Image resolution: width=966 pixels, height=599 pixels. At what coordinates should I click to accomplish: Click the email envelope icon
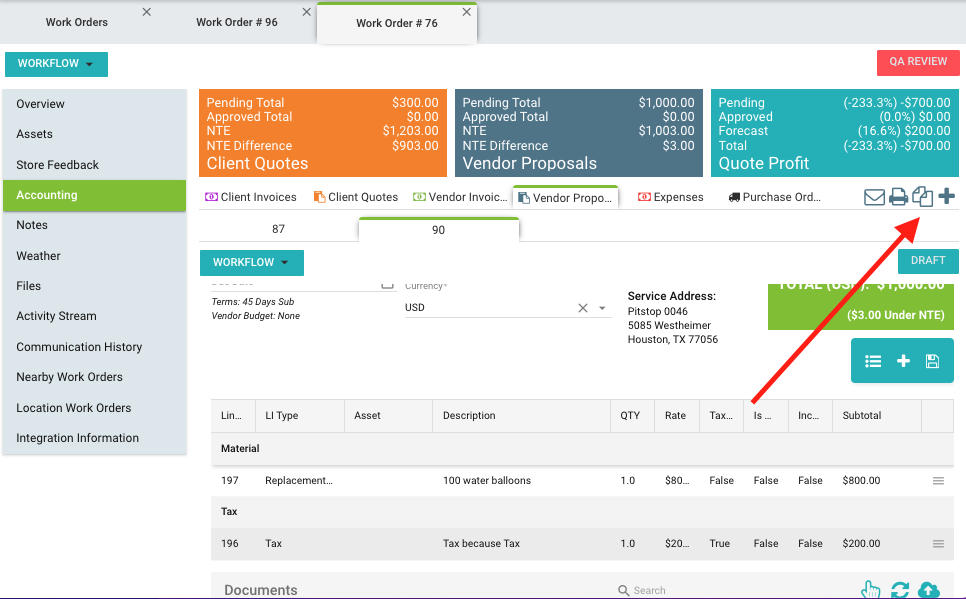coord(874,197)
